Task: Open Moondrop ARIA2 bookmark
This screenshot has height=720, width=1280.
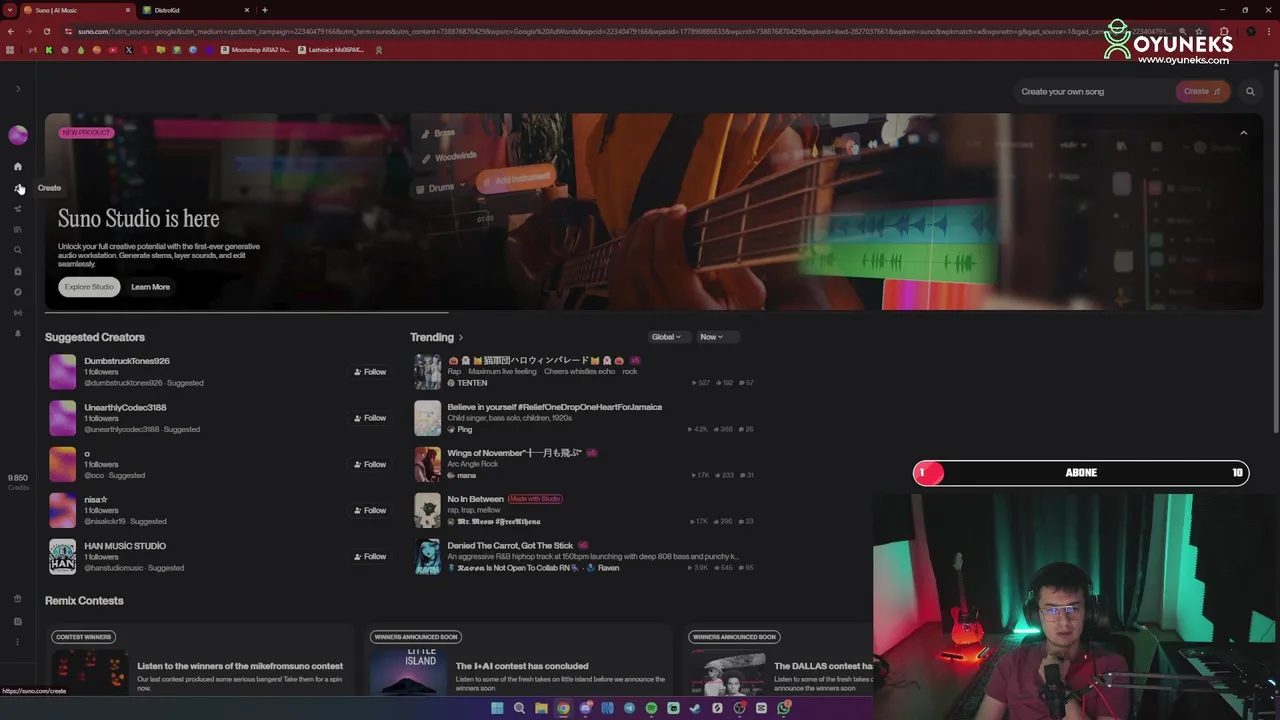Action: [x=255, y=50]
